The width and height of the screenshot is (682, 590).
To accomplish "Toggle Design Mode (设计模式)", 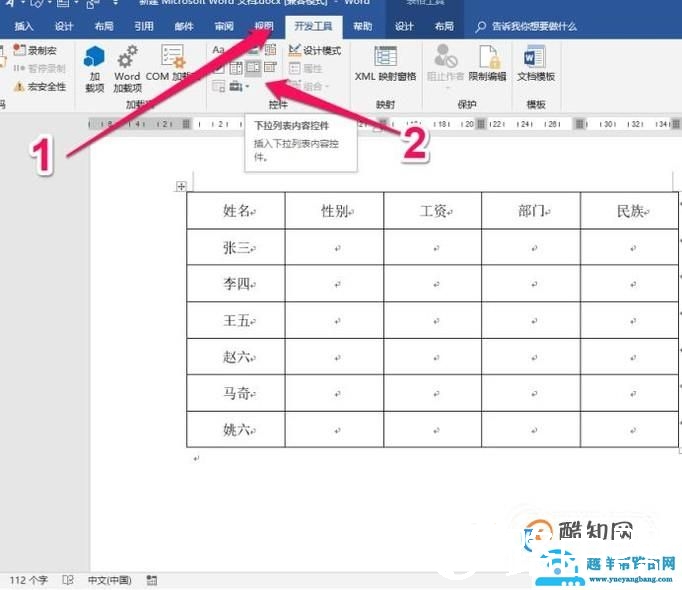I will point(315,50).
